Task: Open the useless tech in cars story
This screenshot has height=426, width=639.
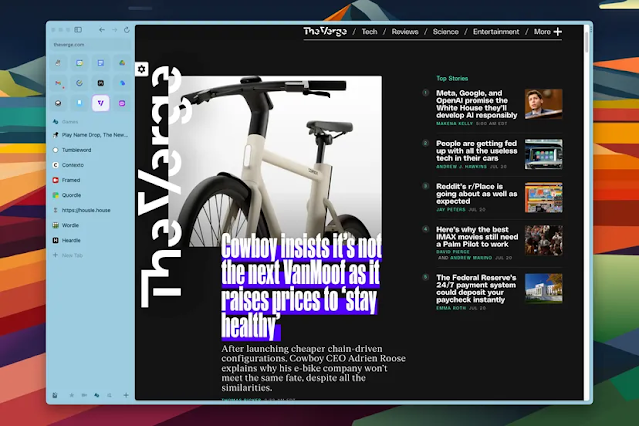Action: point(476,151)
